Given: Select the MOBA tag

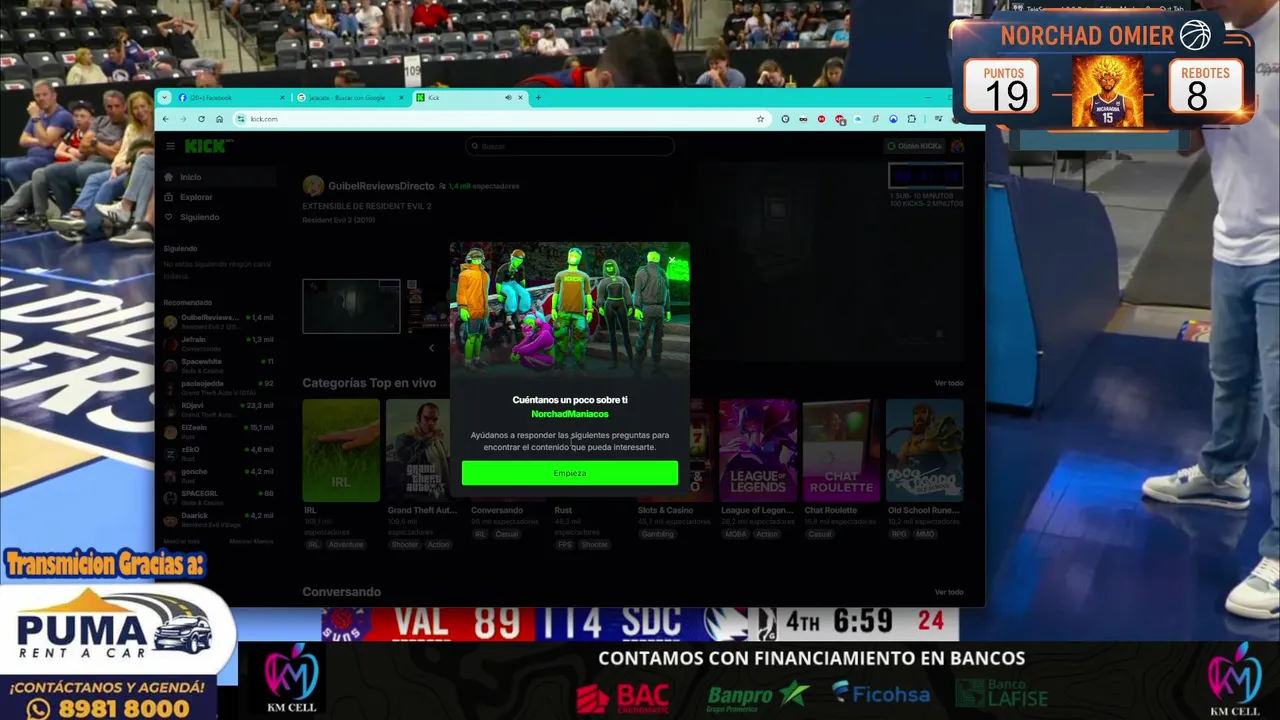Looking at the screenshot, I should pos(735,534).
